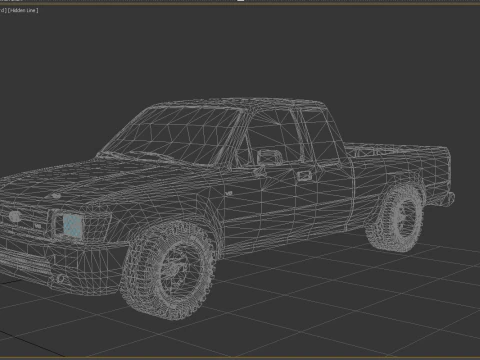Screen dimensions: 480x360
Task: Select the wireframe truck model in viewport
Action: tap(227, 208)
